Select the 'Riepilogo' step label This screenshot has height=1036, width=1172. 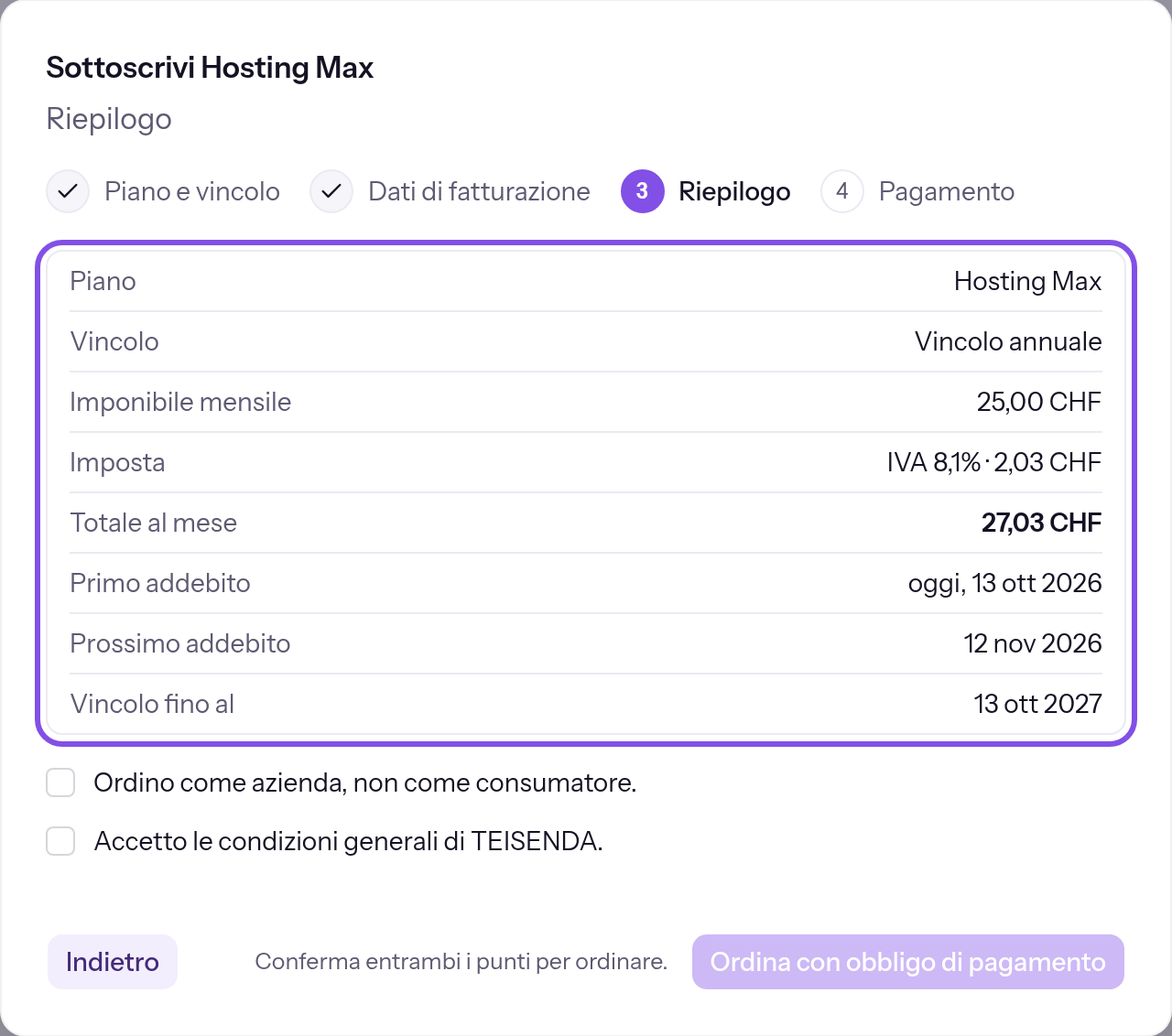pos(734,191)
